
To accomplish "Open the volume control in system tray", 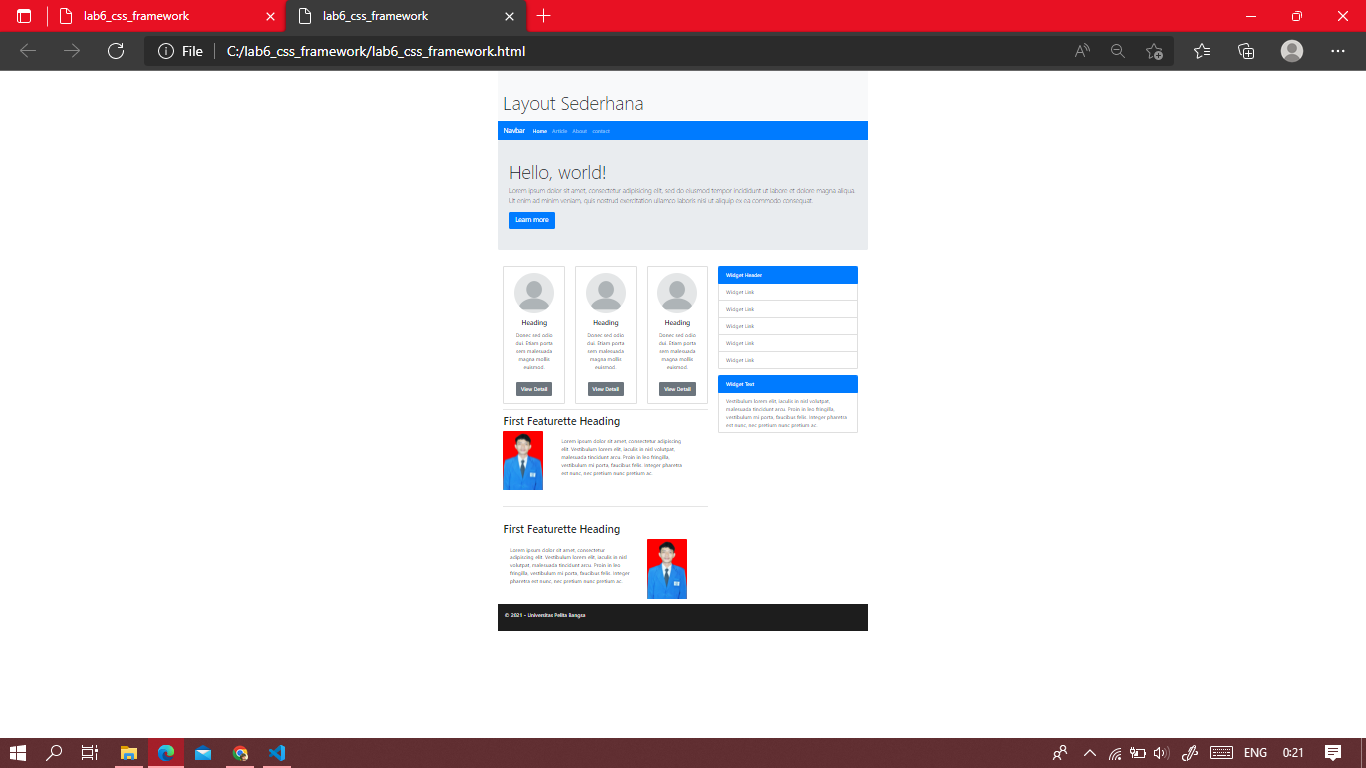I will tap(1161, 753).
